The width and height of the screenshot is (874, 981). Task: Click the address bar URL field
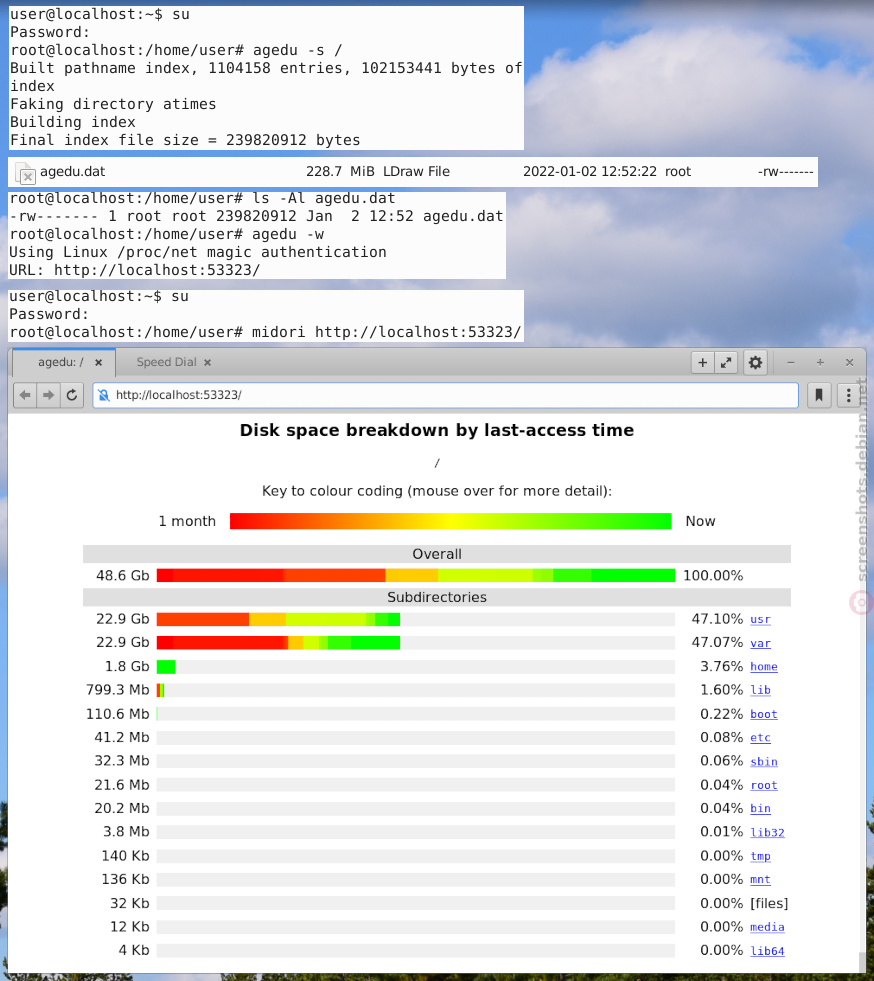click(445, 395)
